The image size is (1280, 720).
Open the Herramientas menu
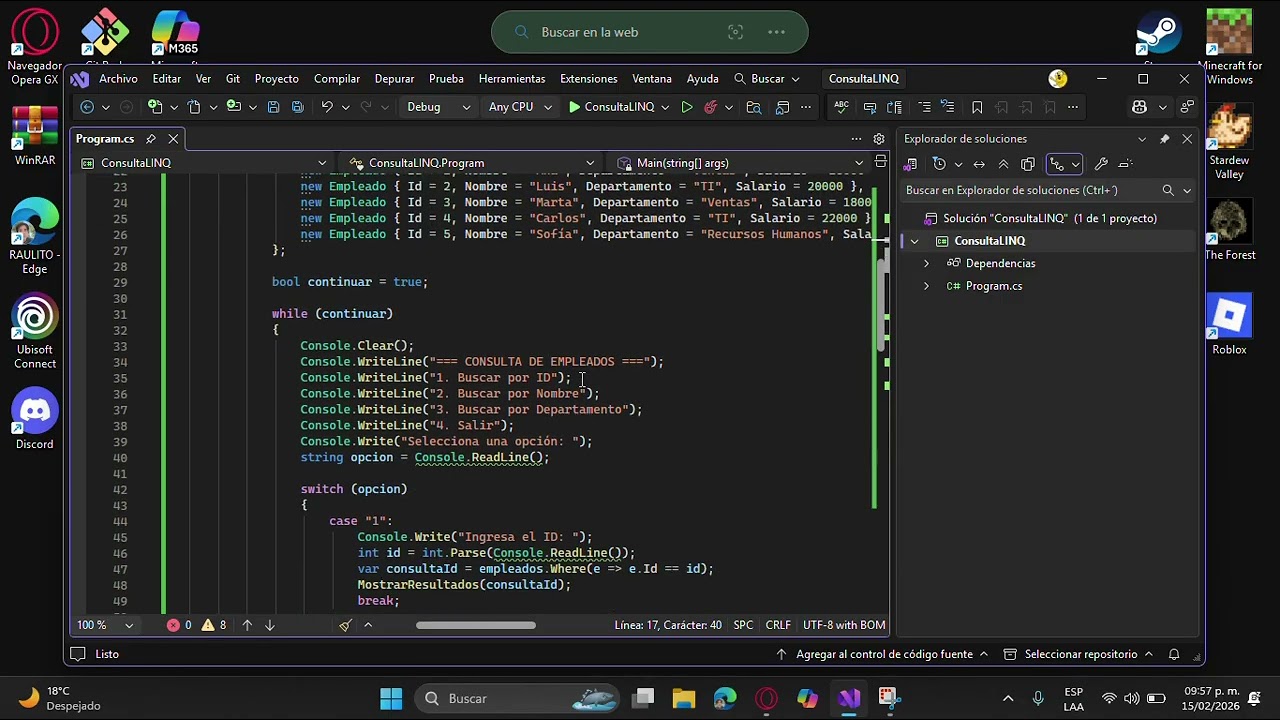pos(512,79)
